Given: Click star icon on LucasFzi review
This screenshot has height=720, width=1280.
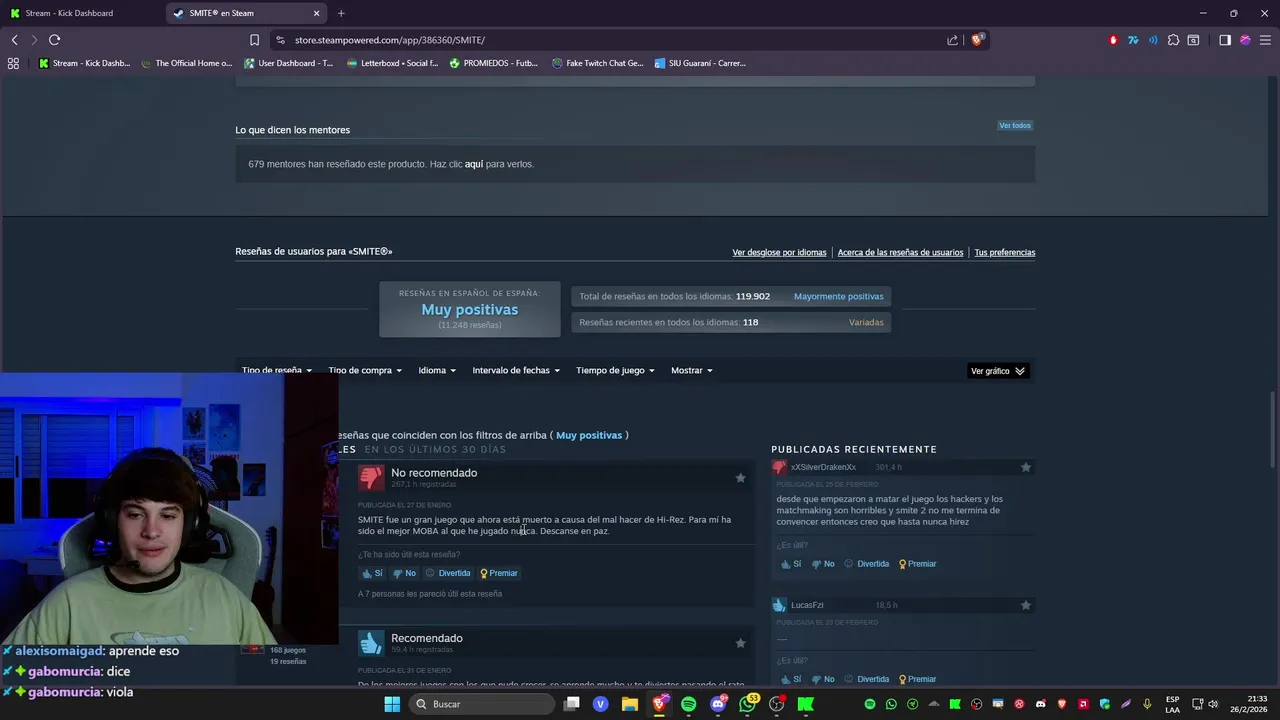Looking at the screenshot, I should [1025, 605].
